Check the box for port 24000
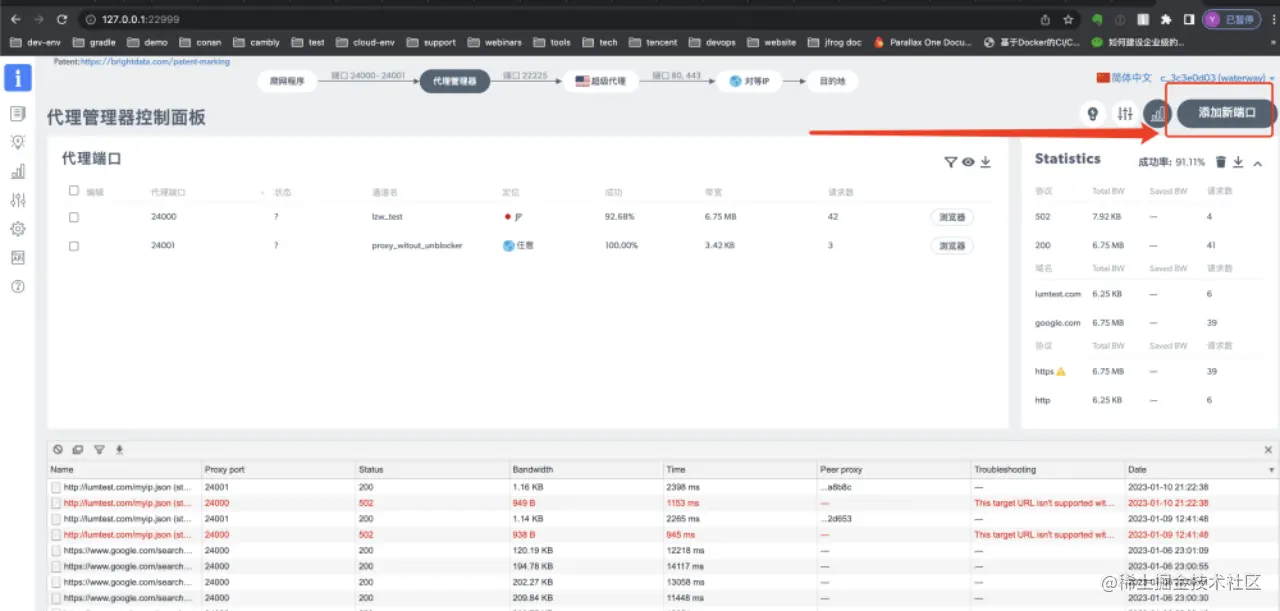Viewport: 1280px width, 611px height. click(74, 217)
